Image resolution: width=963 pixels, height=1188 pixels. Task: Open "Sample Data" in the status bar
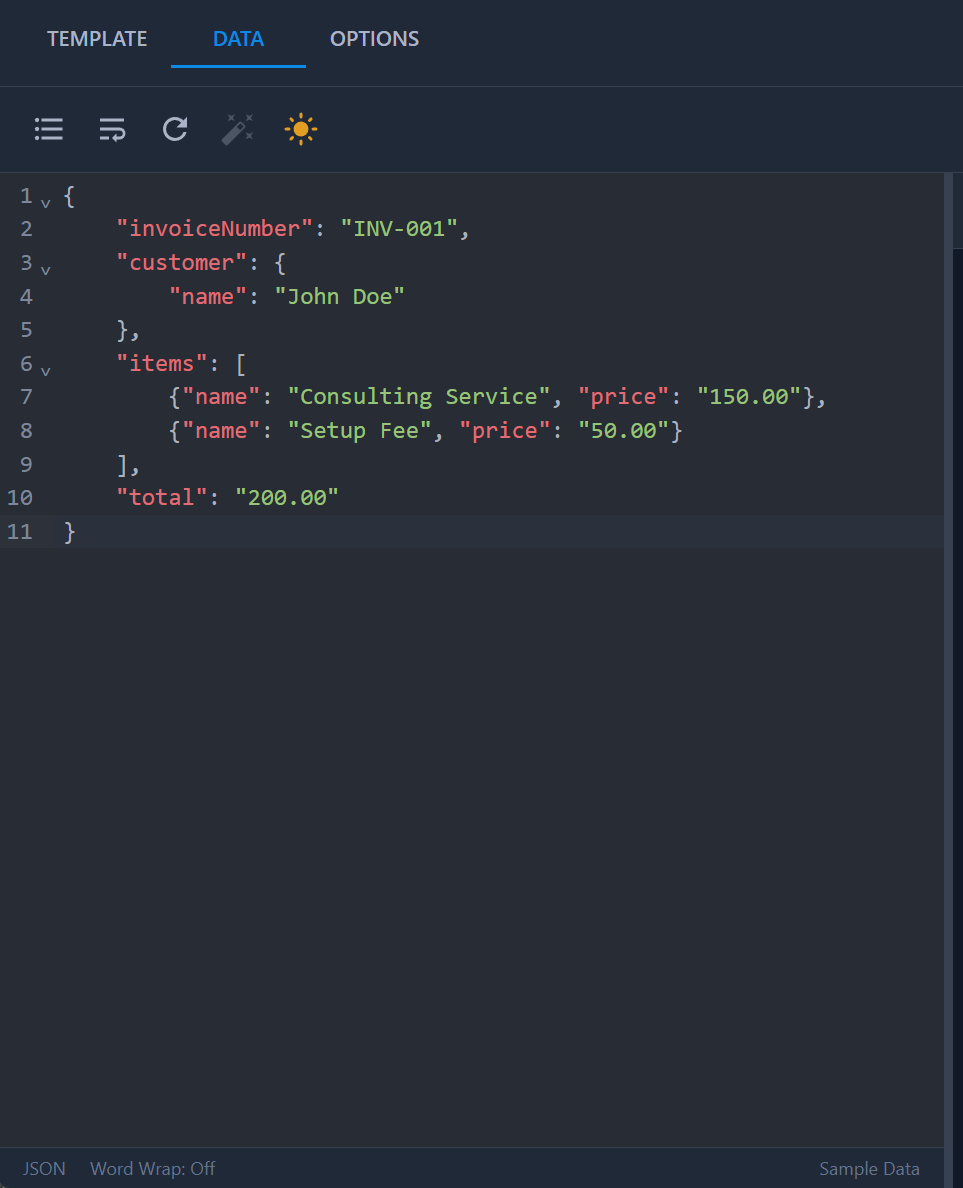[868, 1168]
